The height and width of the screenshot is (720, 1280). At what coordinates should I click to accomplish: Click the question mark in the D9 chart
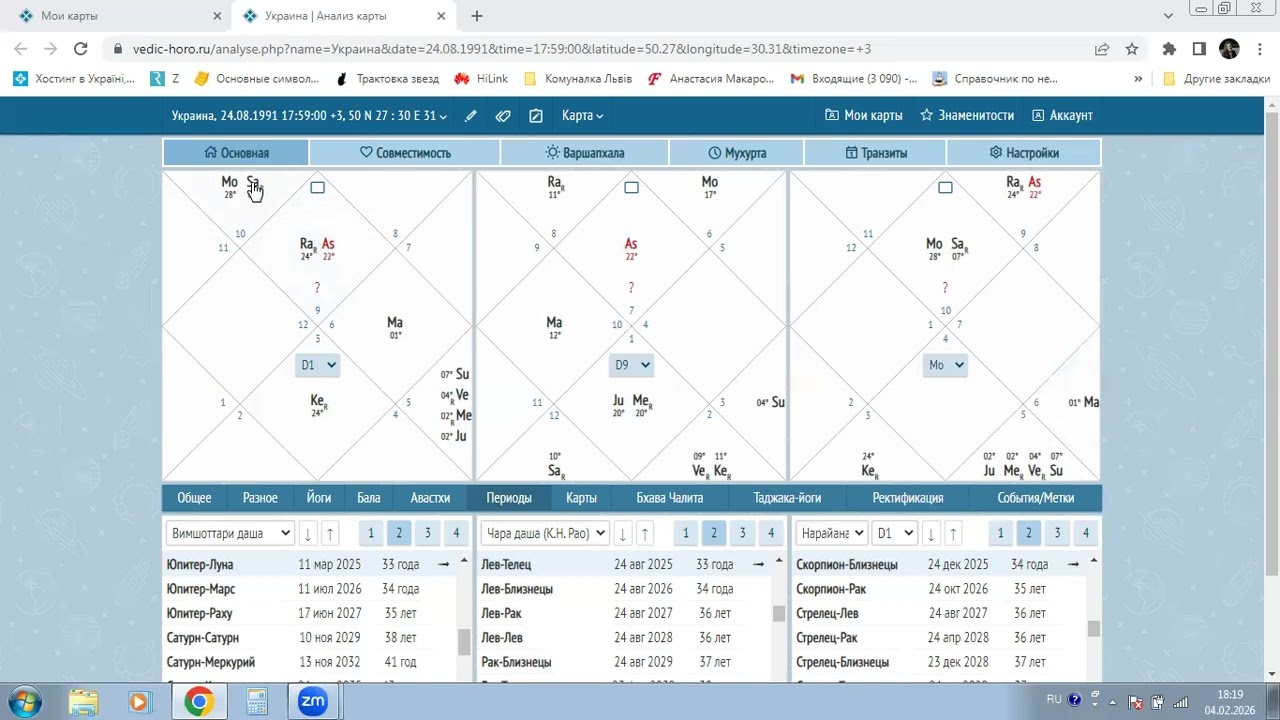pos(631,288)
